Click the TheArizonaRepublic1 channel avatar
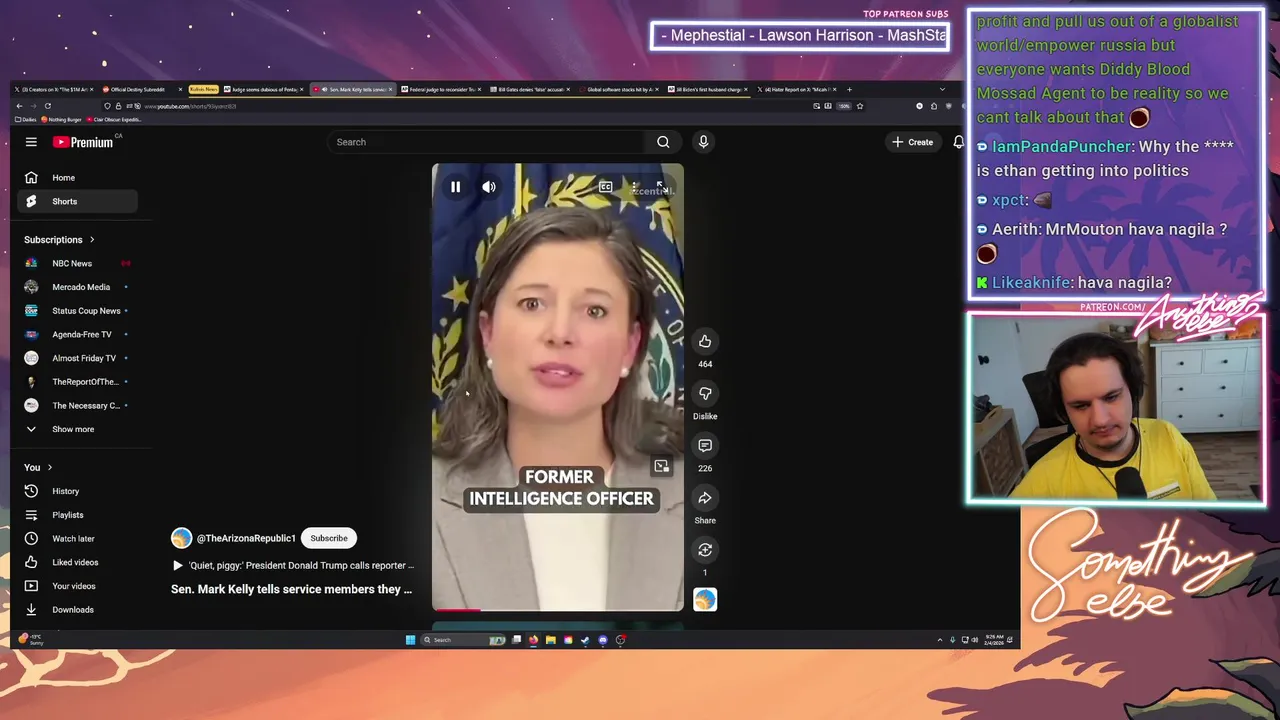The height and width of the screenshot is (720, 1280). coord(181,538)
